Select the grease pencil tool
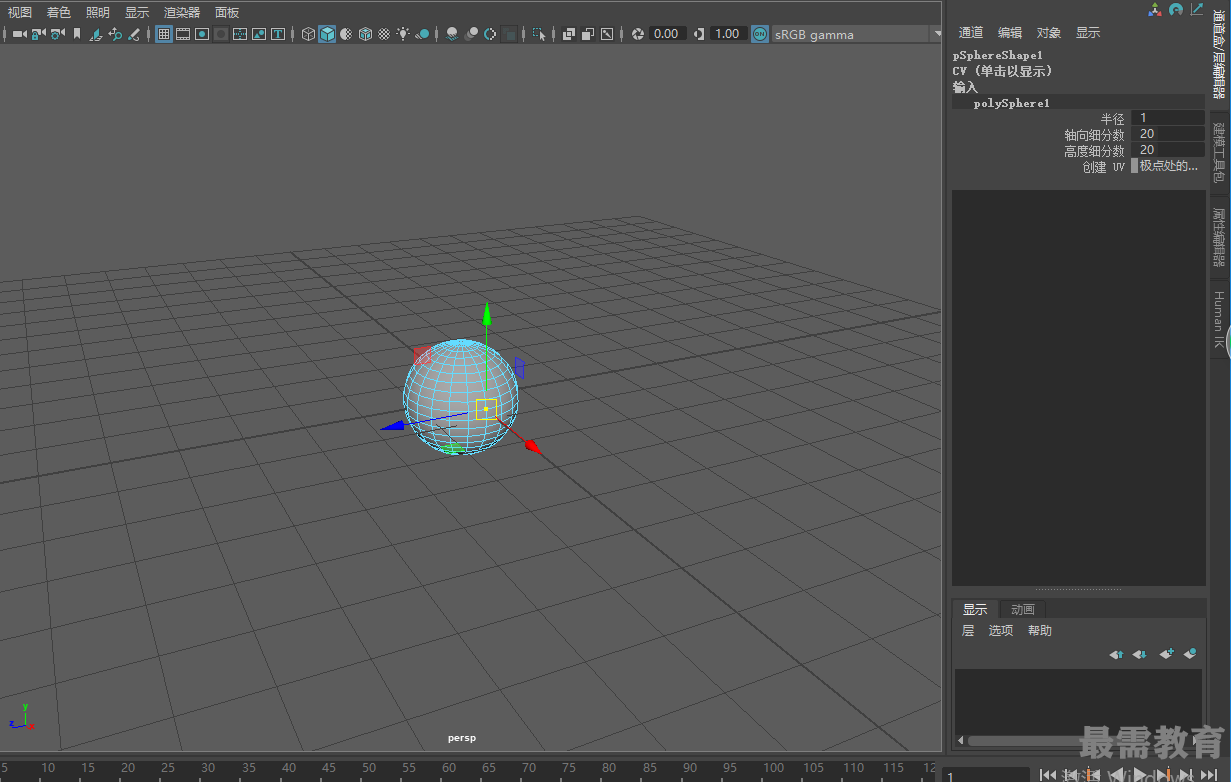The width and height of the screenshot is (1231, 782). (x=133, y=34)
